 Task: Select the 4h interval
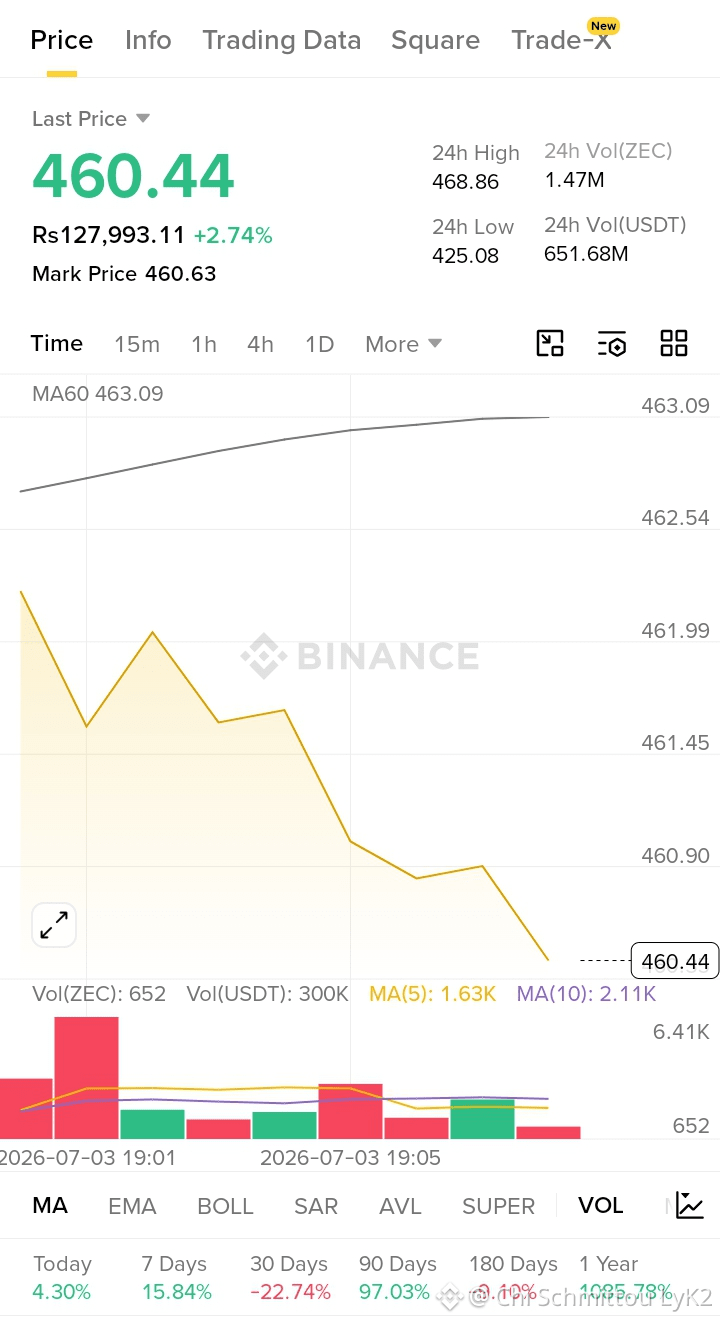click(260, 344)
